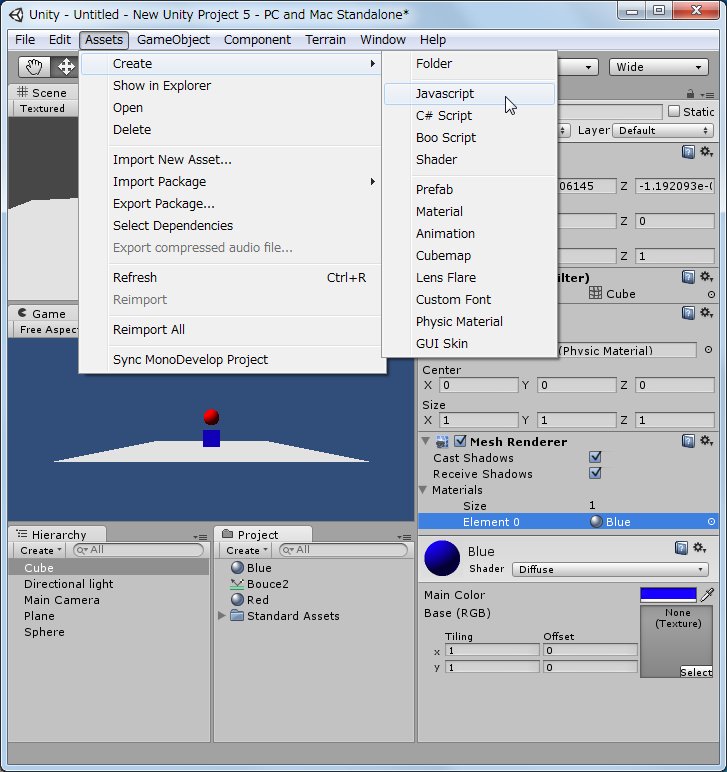
Task: Uncheck the Receive Shadows checkbox
Action: pos(596,474)
